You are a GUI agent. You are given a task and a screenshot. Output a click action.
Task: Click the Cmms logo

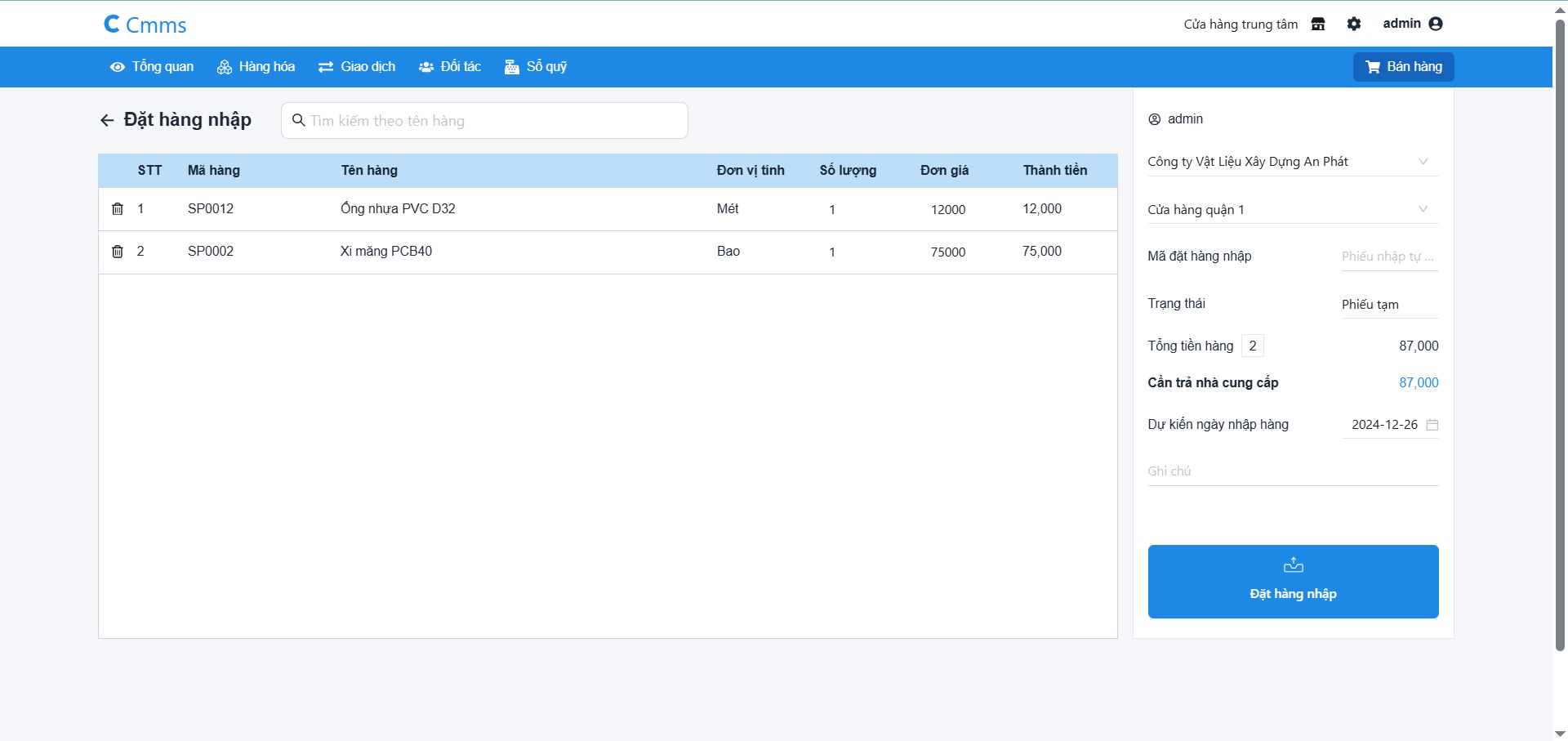145,25
